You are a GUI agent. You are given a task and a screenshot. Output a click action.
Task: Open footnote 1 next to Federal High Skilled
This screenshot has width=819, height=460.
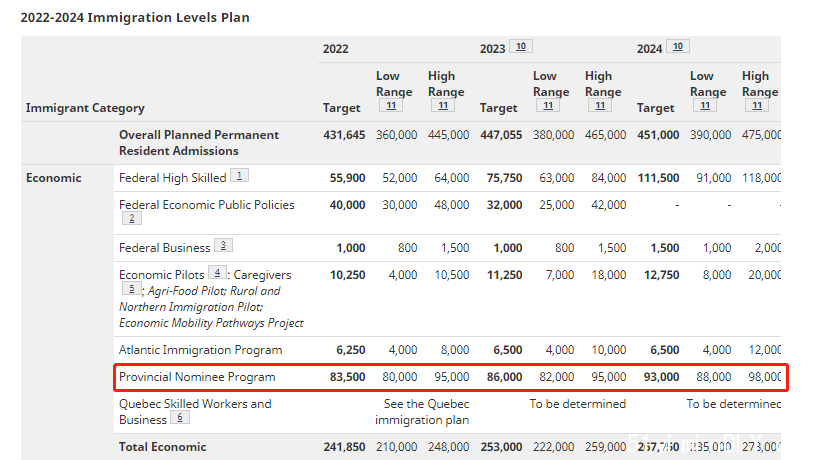coord(239,175)
